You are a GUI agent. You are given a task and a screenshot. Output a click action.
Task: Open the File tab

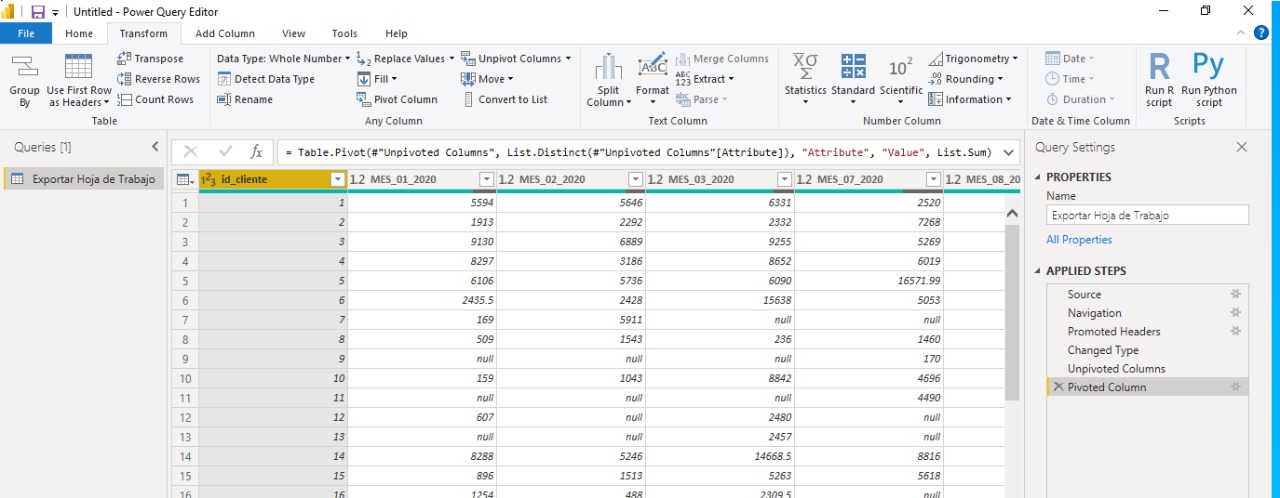coord(26,33)
